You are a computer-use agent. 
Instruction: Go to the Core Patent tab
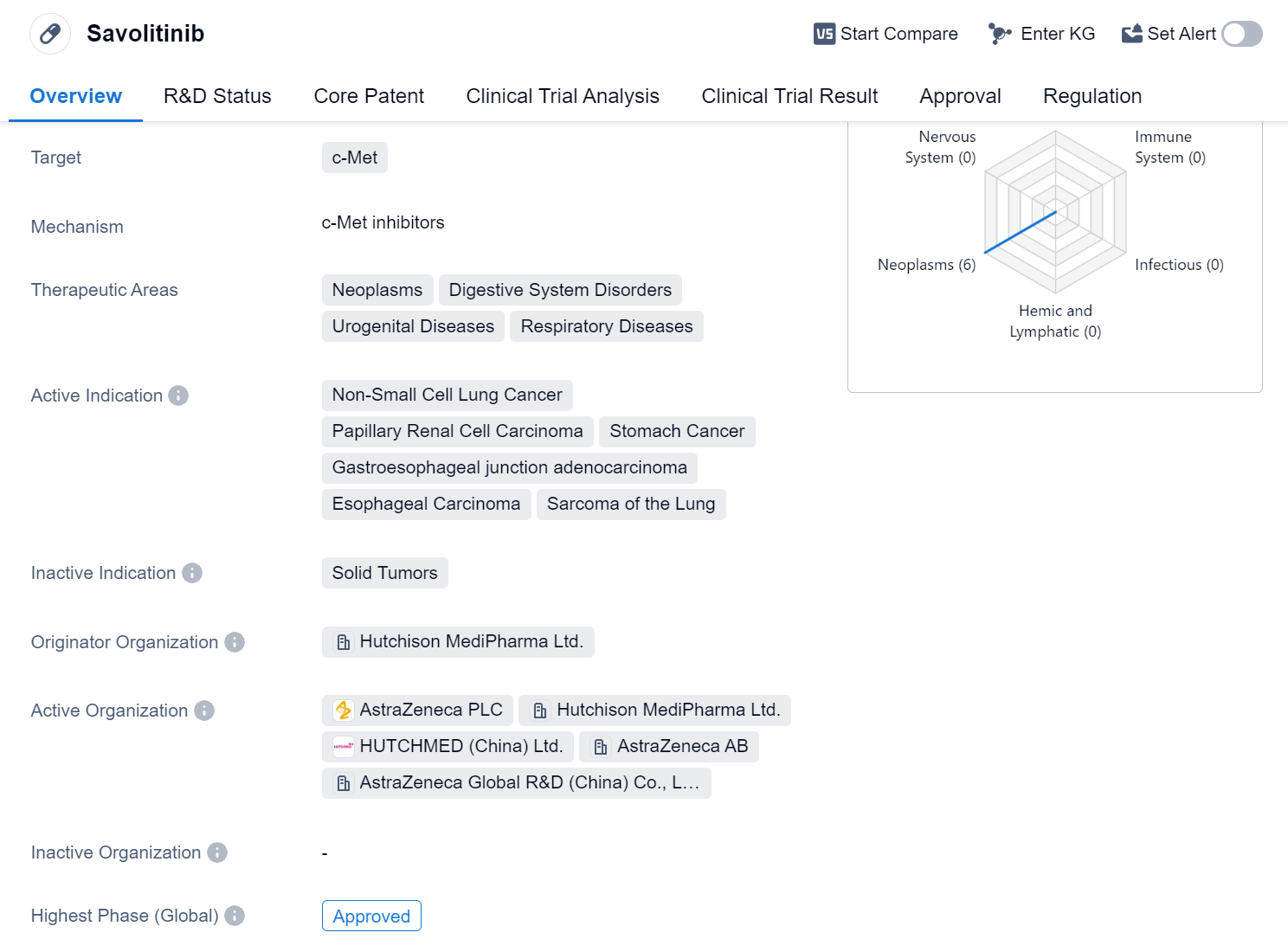[x=369, y=96]
